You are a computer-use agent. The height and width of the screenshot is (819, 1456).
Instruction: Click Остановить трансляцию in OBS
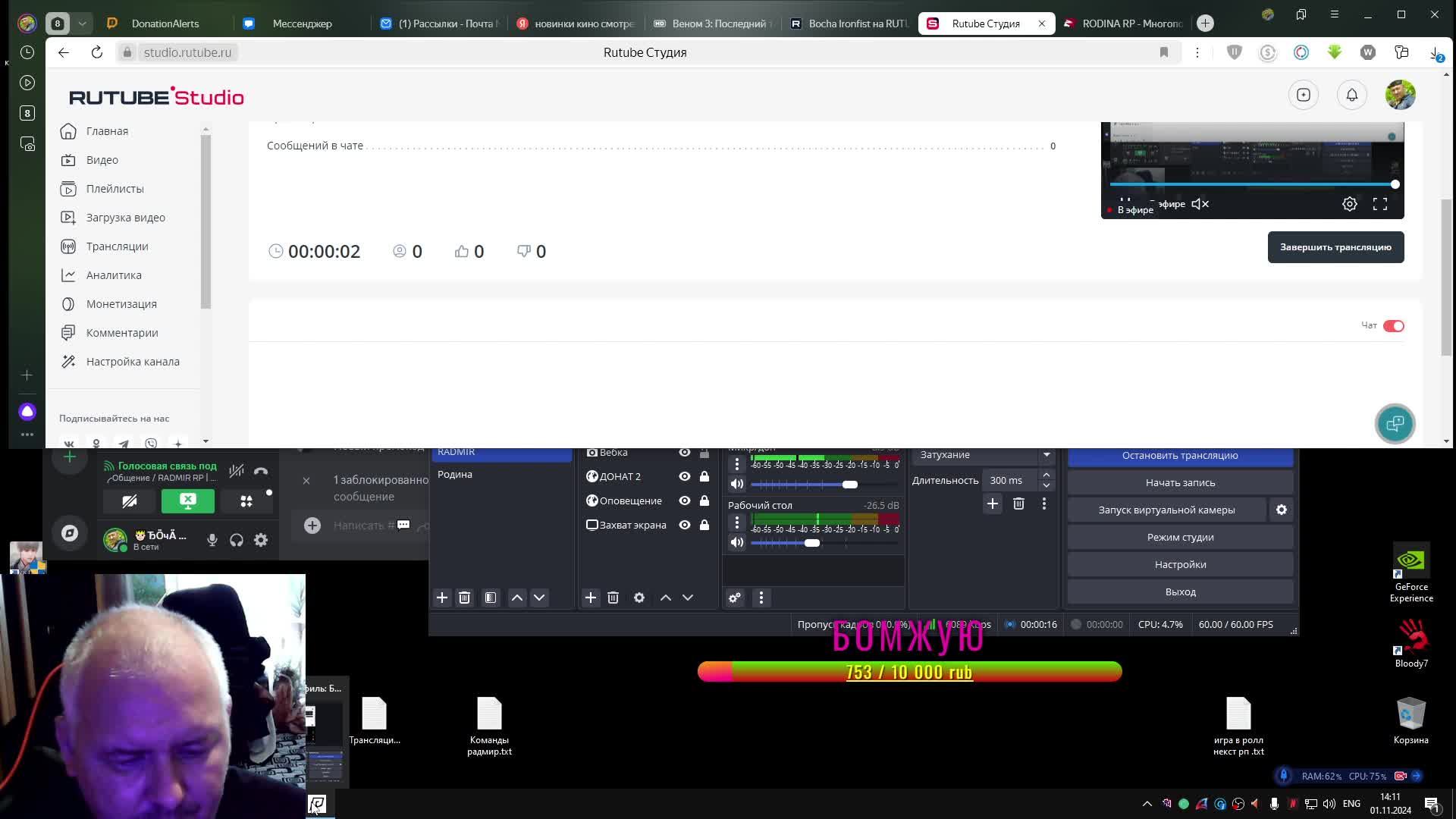click(1179, 456)
